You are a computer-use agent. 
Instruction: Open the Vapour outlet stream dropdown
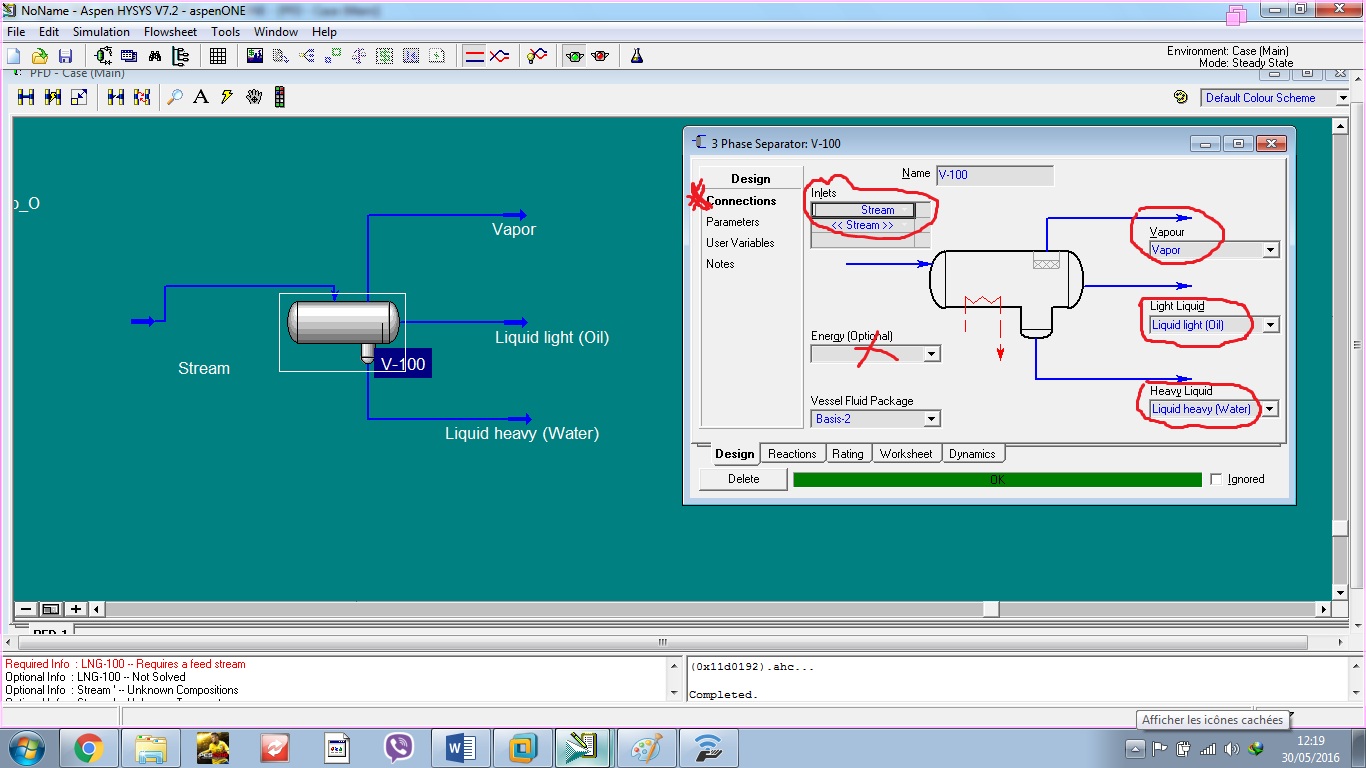1270,249
